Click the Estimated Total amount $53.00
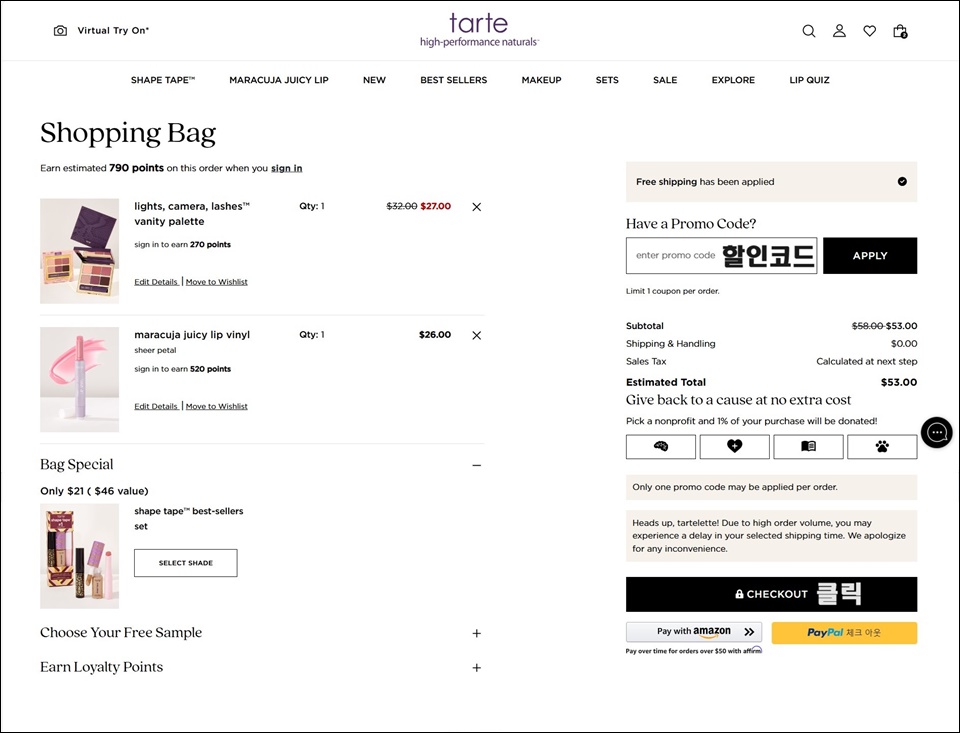This screenshot has width=960, height=733. [899, 382]
